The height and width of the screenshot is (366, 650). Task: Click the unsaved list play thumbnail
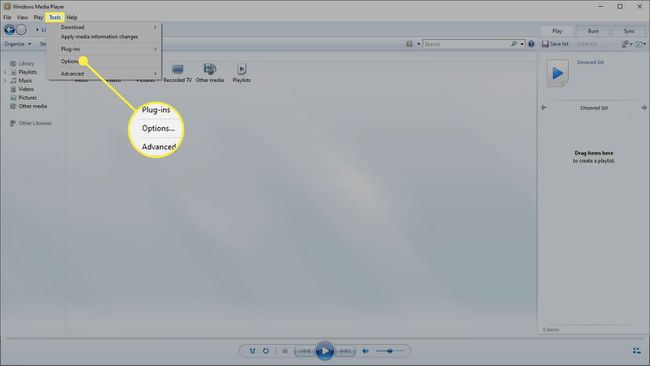(x=558, y=73)
